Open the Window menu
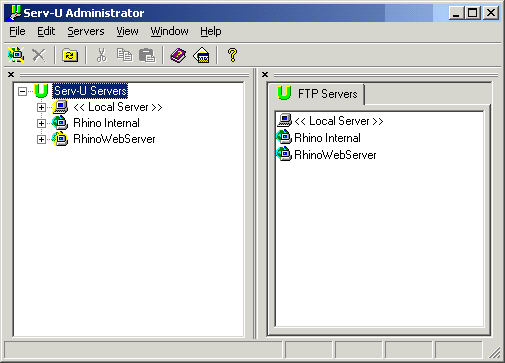 [169, 31]
